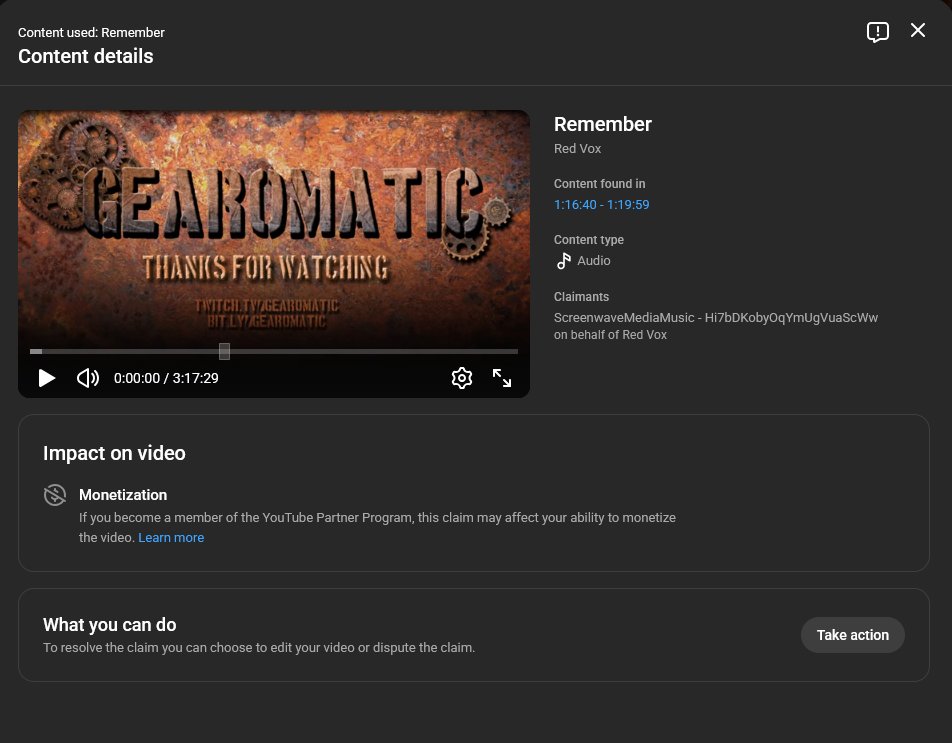Click the edit or dispute claim description
Image resolution: width=952 pixels, height=743 pixels.
point(259,648)
